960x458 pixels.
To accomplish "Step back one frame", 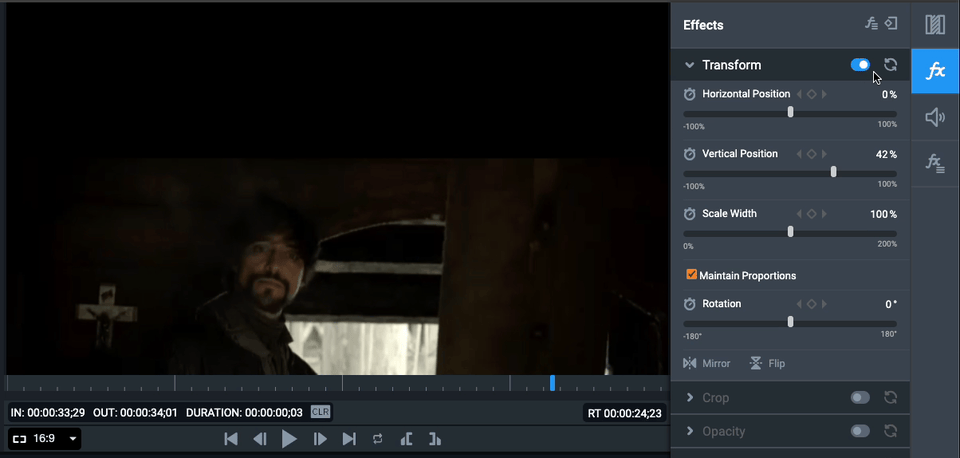I will [x=260, y=439].
